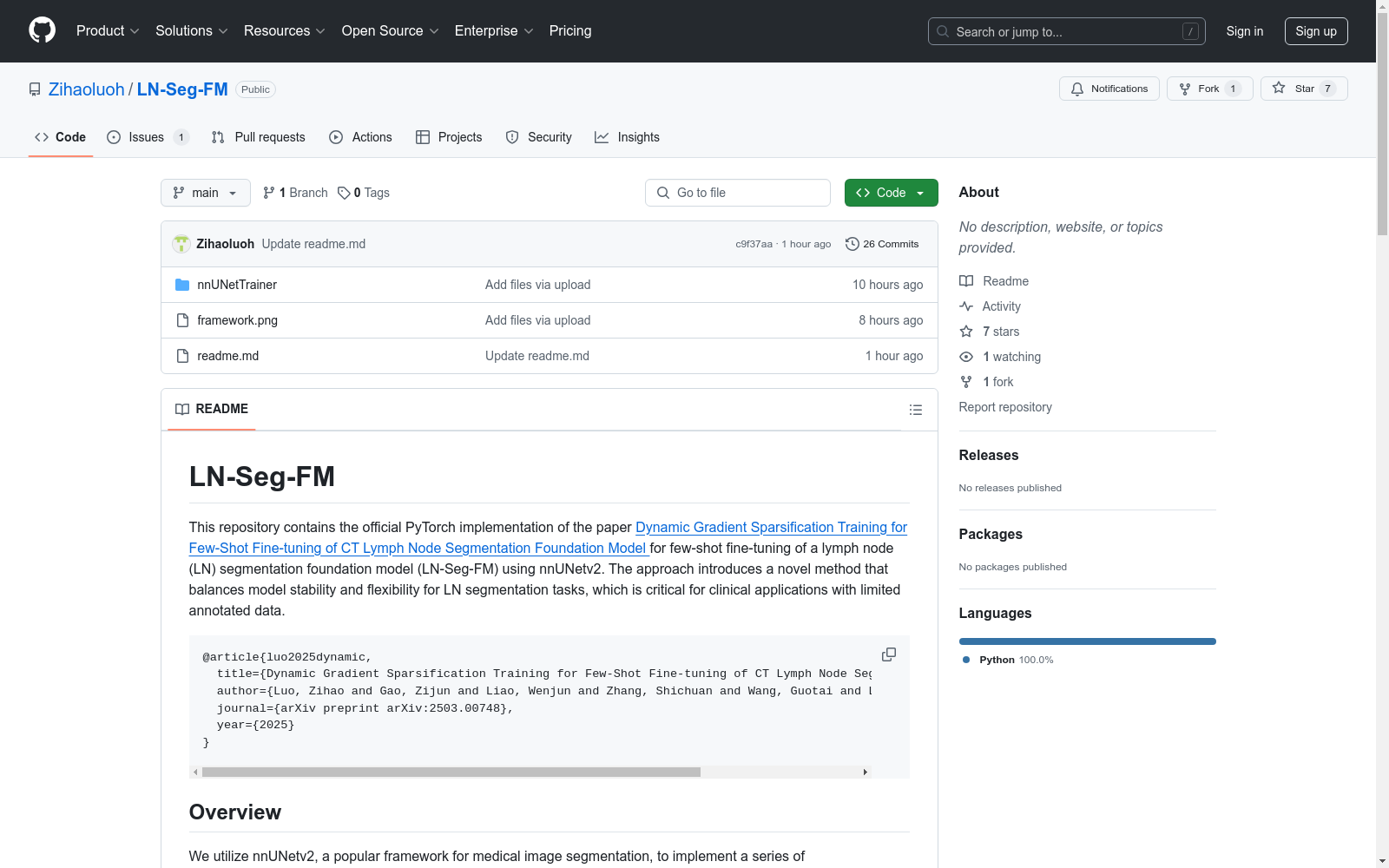View the 1 watching link
The image size is (1389, 868).
coord(1011,357)
